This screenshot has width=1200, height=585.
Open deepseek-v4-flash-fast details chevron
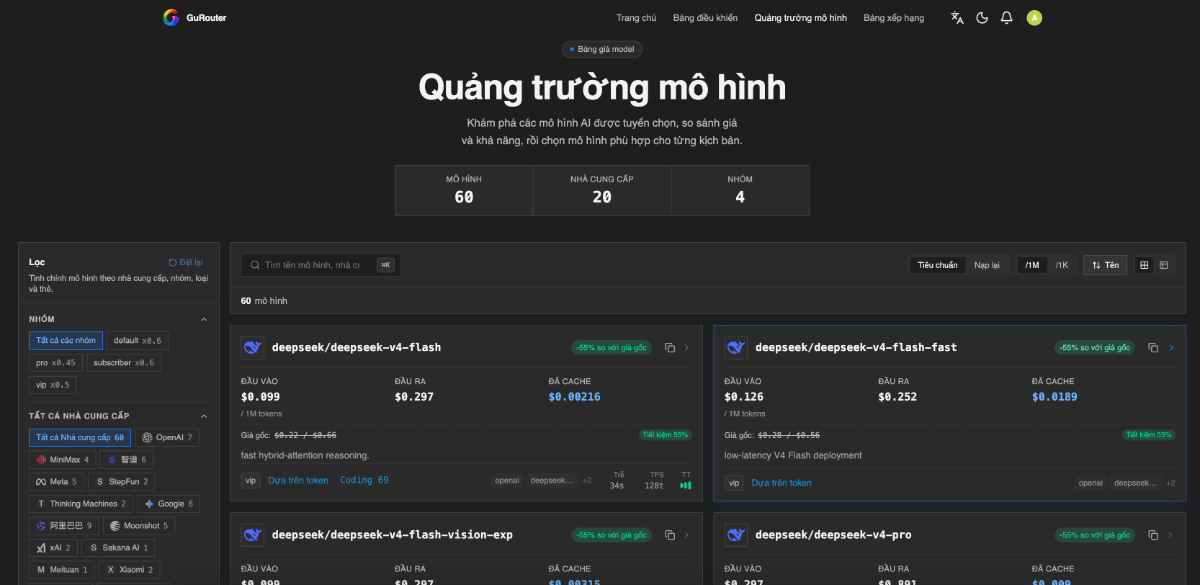point(1171,348)
